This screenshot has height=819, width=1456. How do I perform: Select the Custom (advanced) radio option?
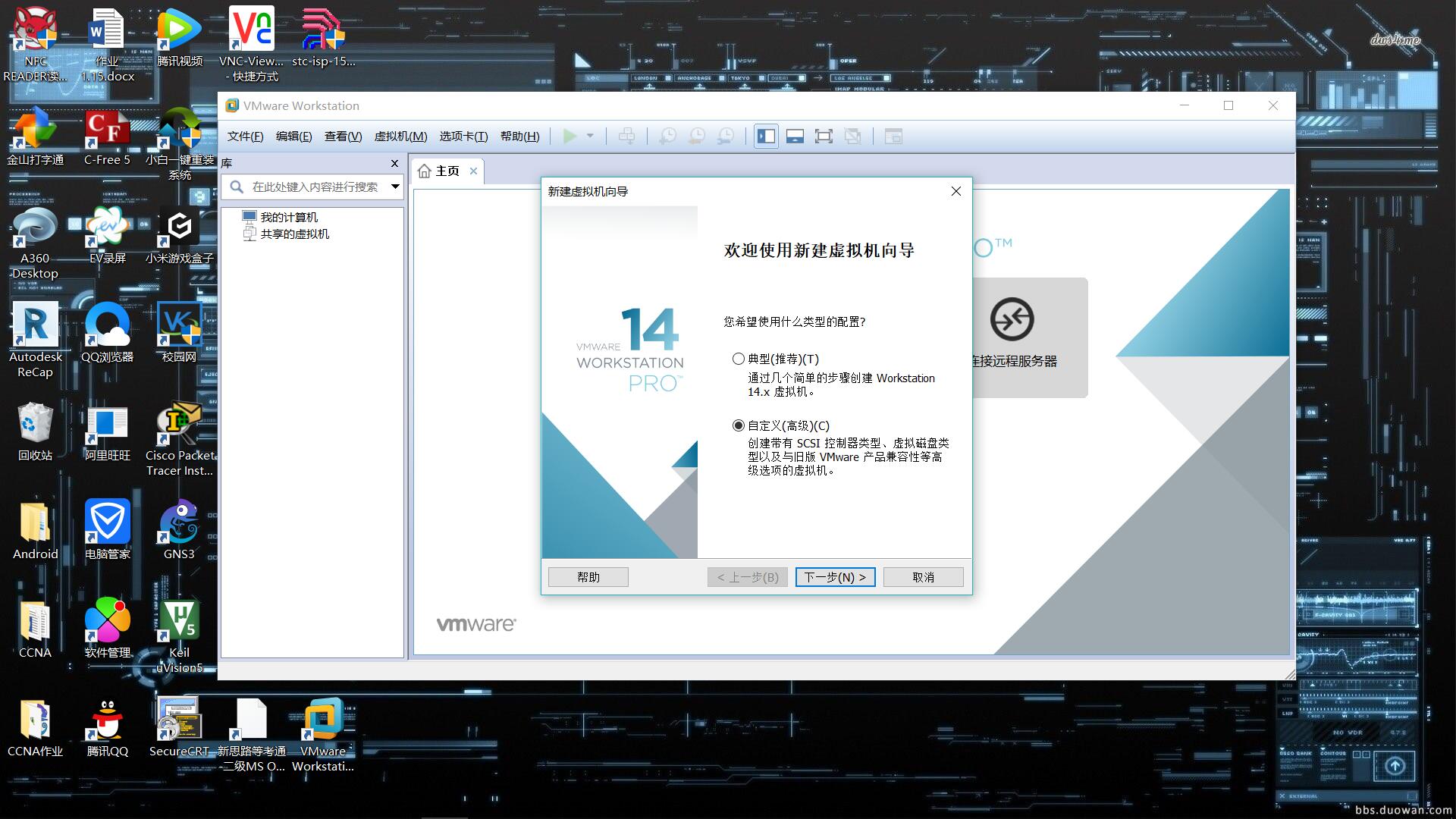click(x=738, y=425)
